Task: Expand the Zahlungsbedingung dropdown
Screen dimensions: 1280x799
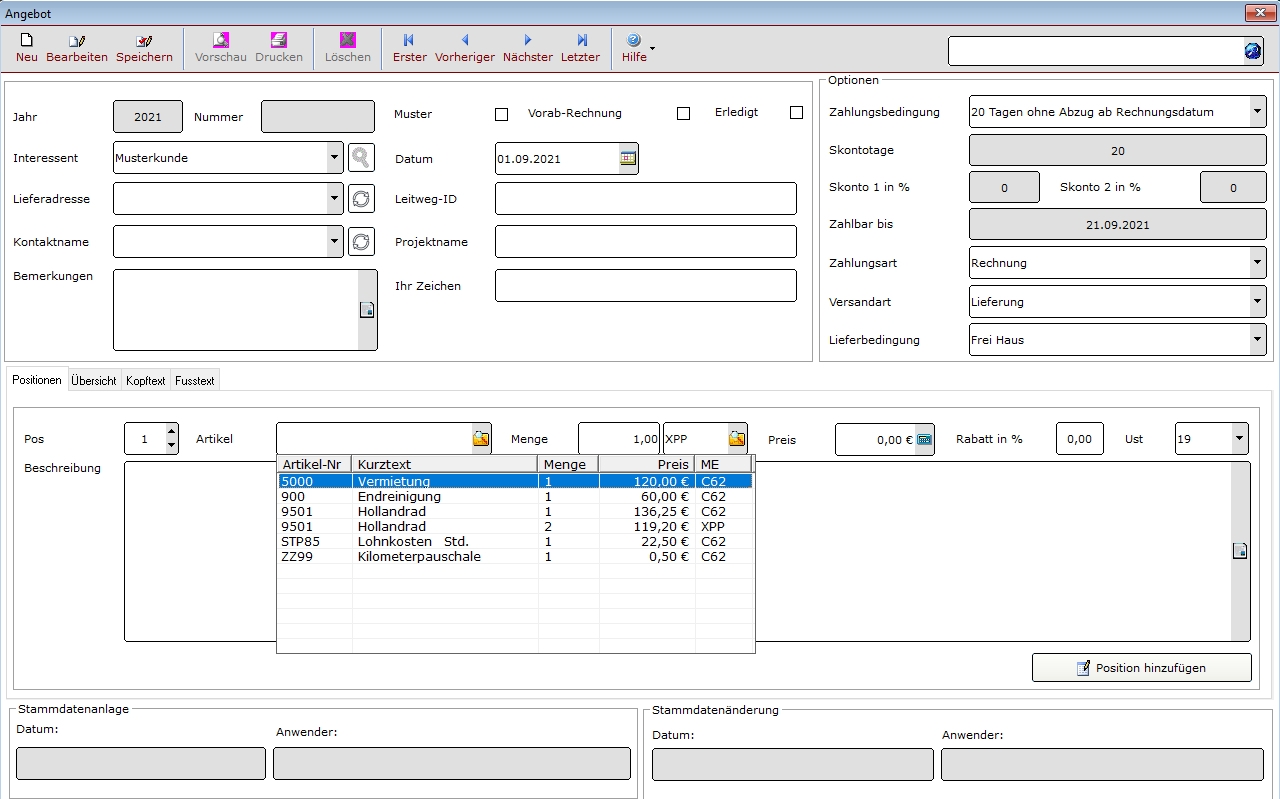Action: click(x=1257, y=112)
